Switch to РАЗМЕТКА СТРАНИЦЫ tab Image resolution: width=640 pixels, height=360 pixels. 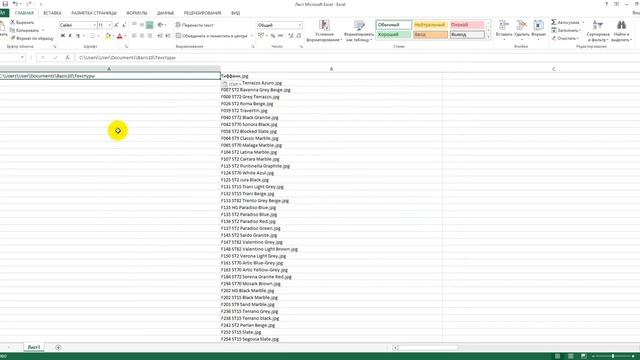(x=94, y=13)
